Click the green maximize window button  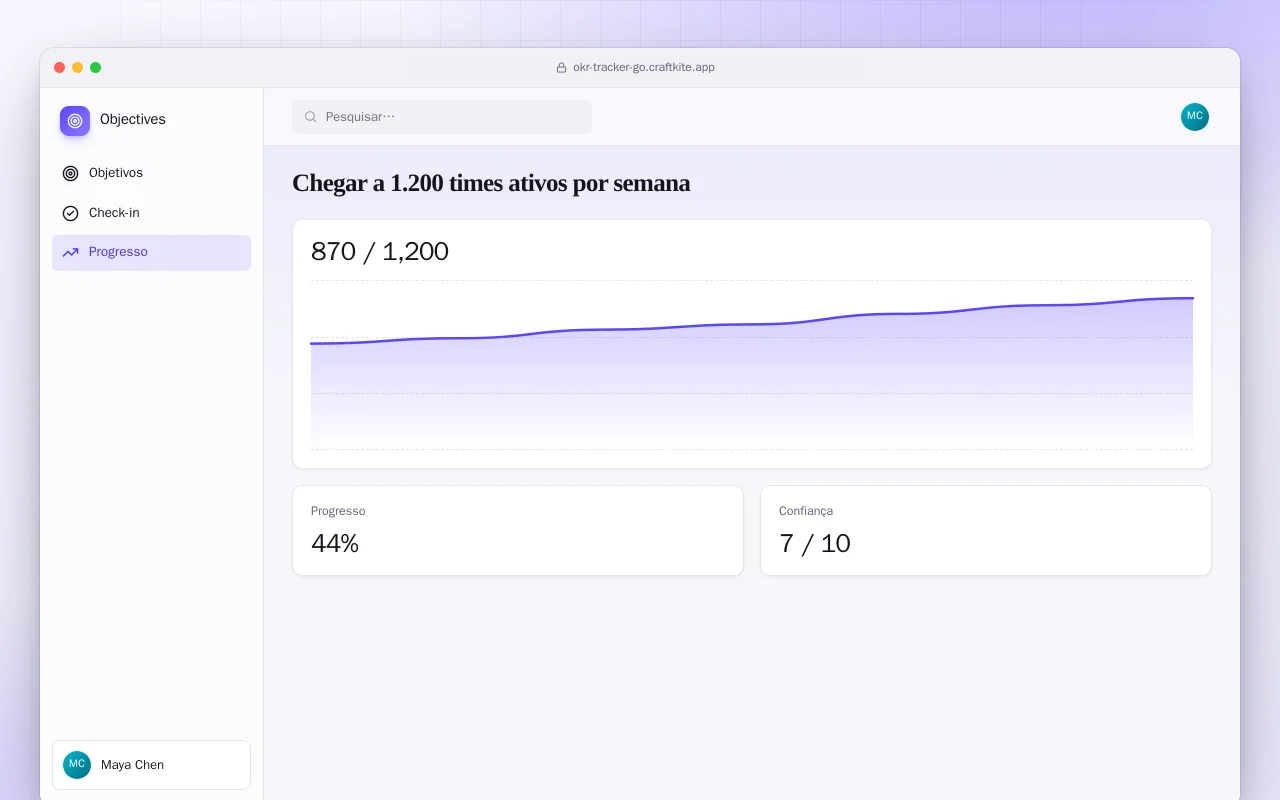[x=96, y=68]
